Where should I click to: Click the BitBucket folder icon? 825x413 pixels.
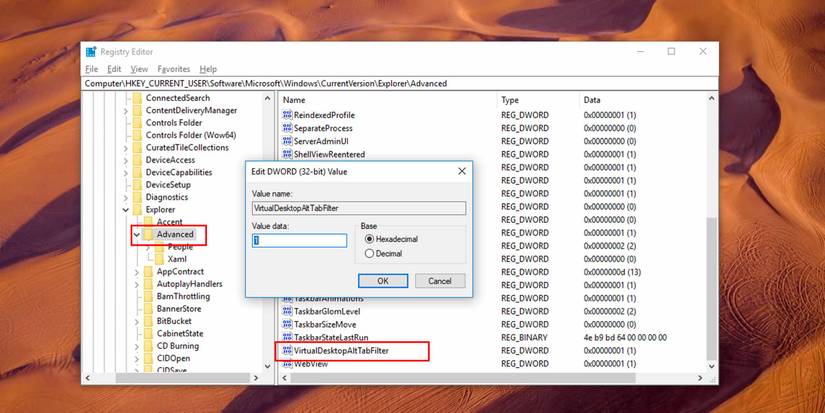(x=148, y=321)
